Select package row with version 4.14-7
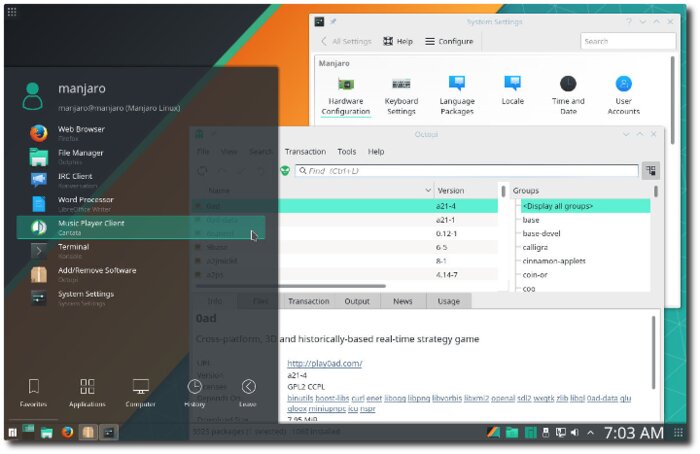This screenshot has height=454, width=700. click(346, 275)
